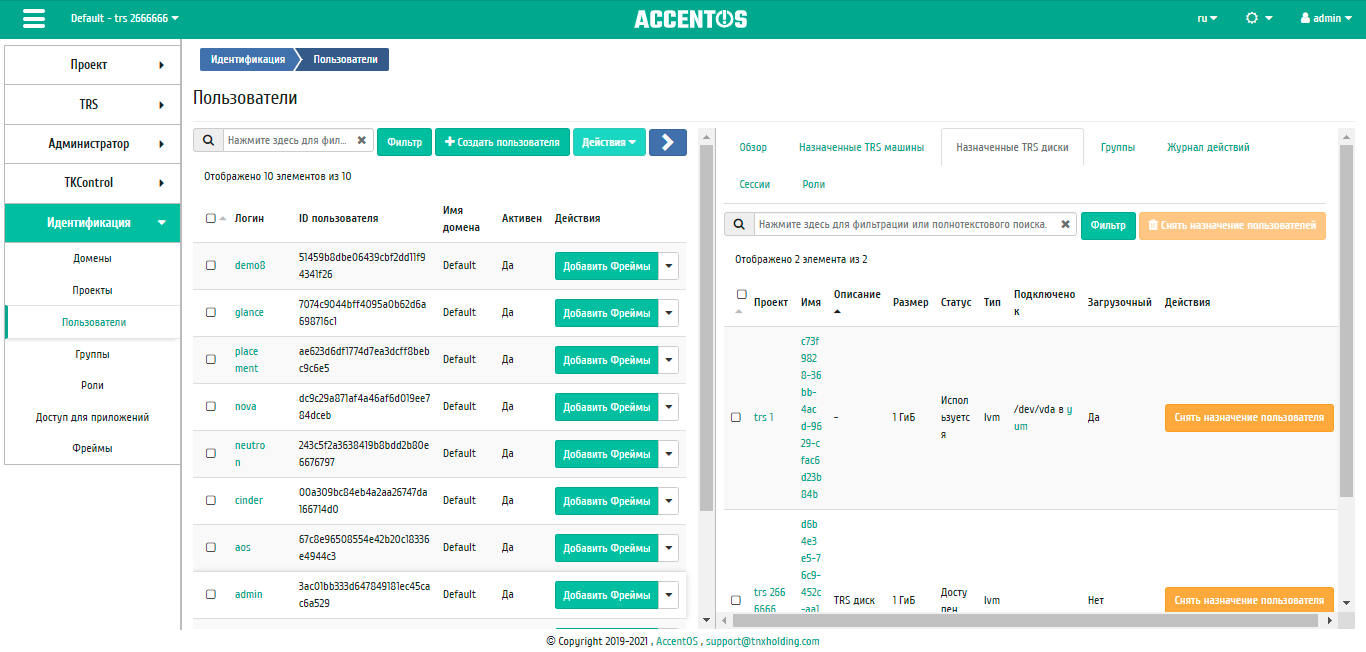Click Создать пользователя button

coord(502,142)
